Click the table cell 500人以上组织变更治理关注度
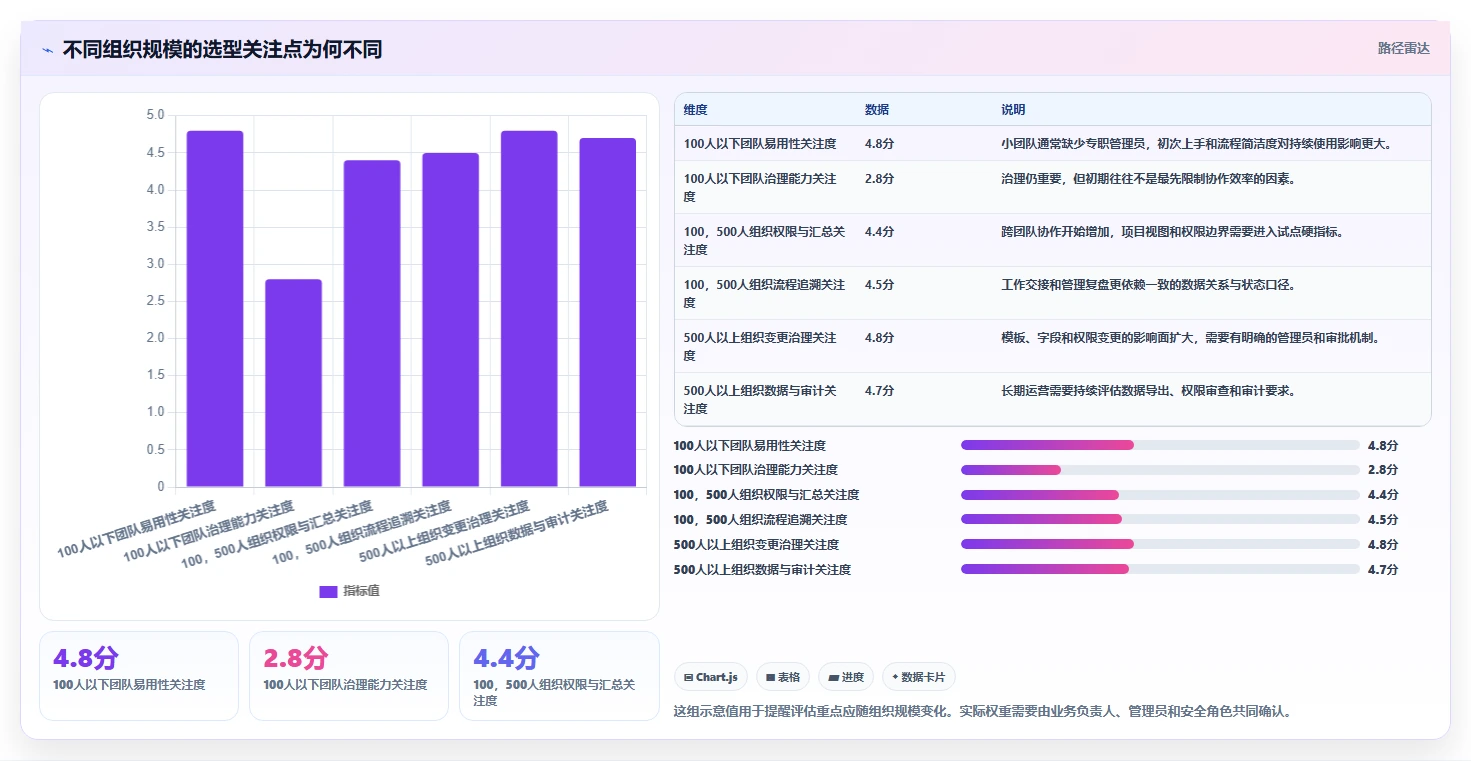The width and height of the screenshot is (1471, 761). (765, 346)
